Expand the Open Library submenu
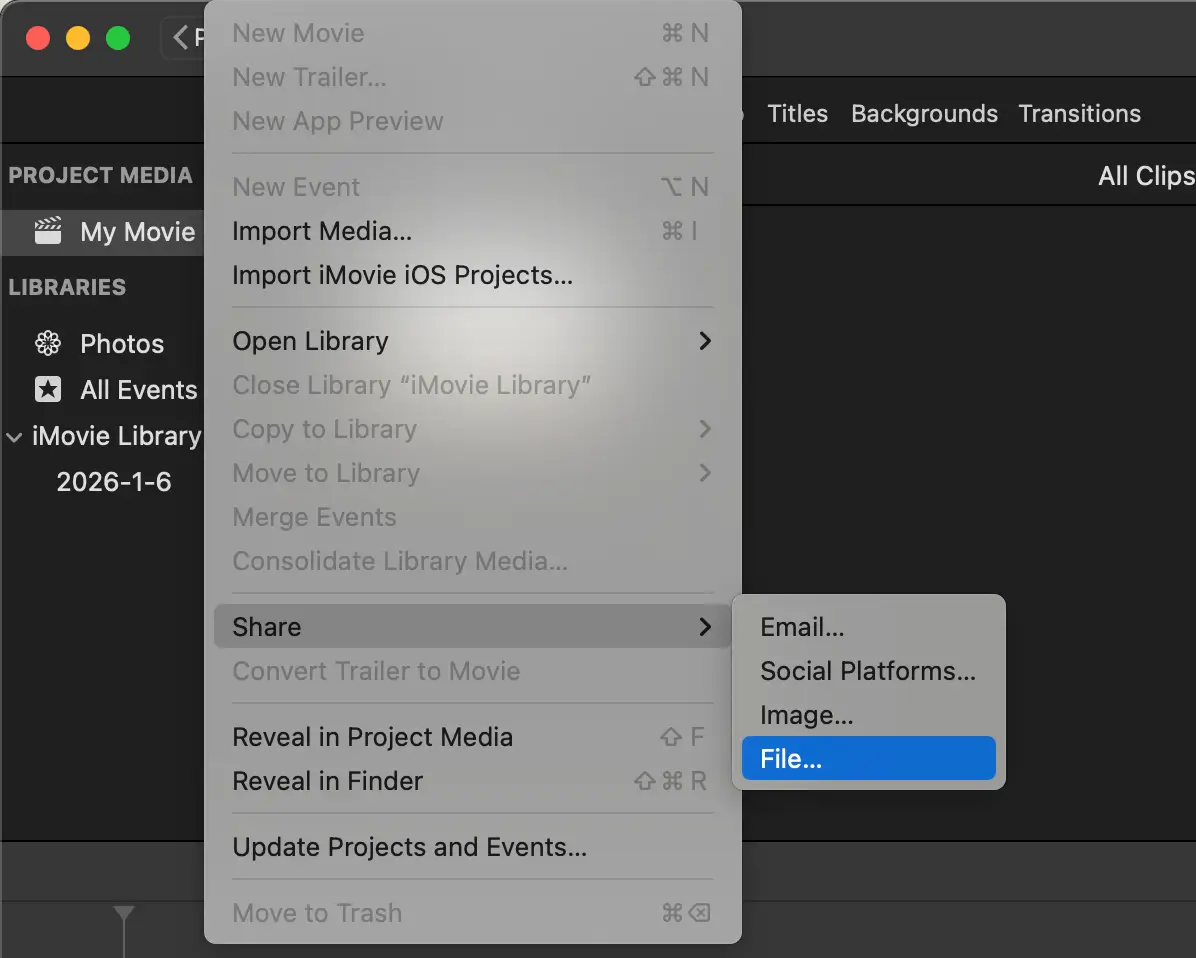 [x=706, y=341]
